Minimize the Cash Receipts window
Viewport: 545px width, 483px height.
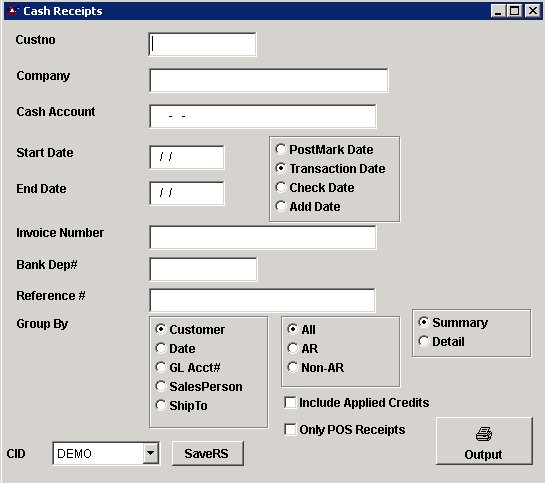(498, 11)
